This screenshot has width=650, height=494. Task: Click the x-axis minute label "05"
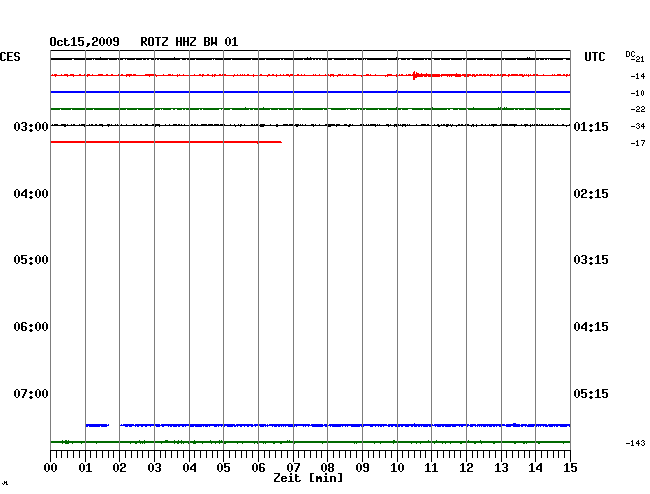point(223,468)
